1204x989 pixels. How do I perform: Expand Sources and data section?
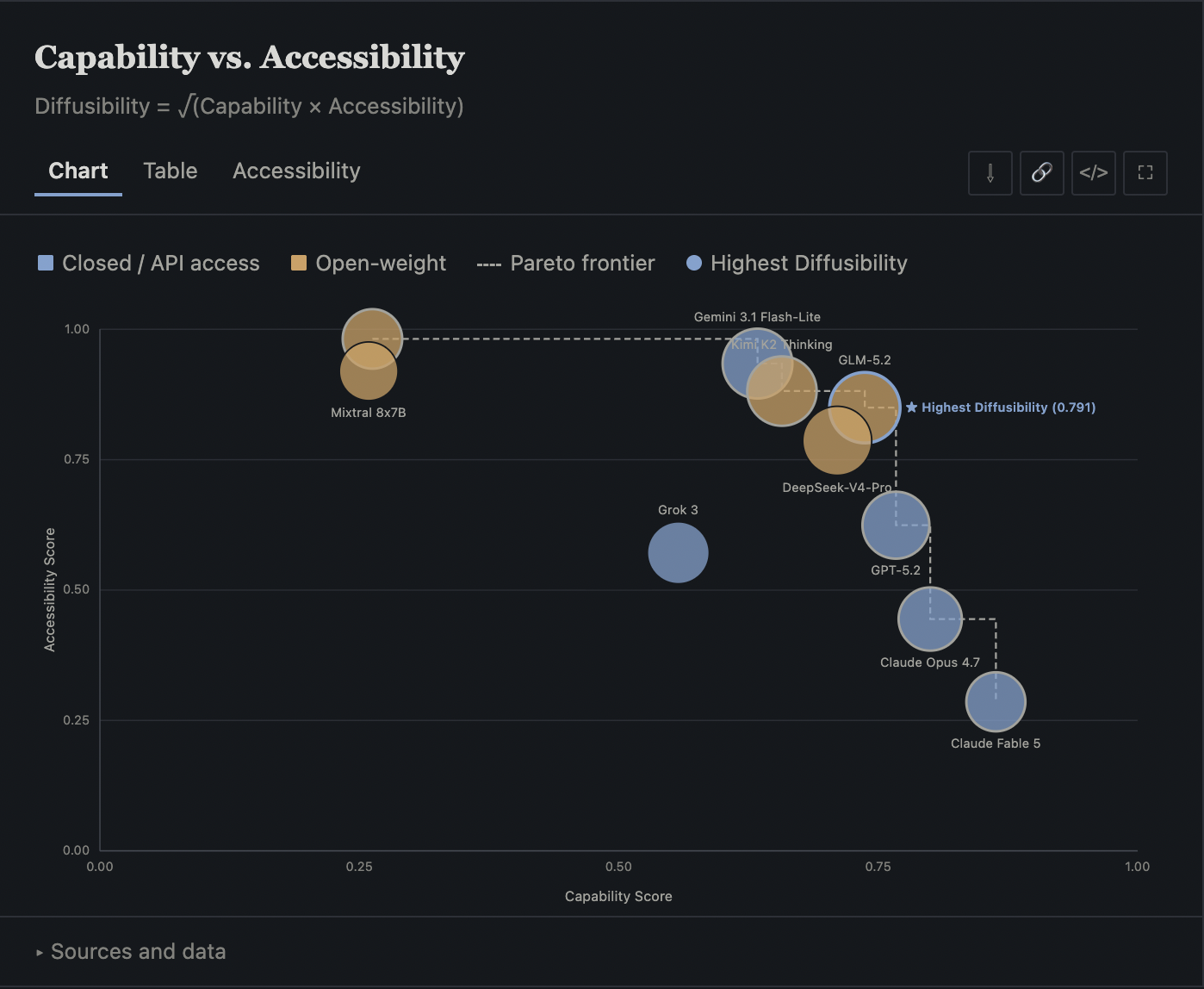[131, 952]
